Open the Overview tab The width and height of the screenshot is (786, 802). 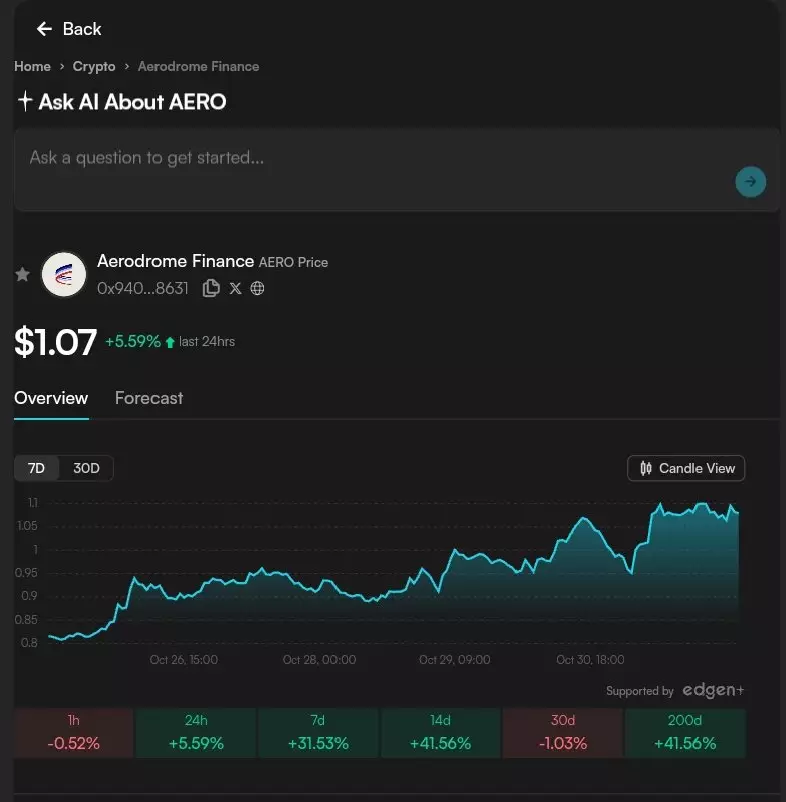tap(51, 398)
